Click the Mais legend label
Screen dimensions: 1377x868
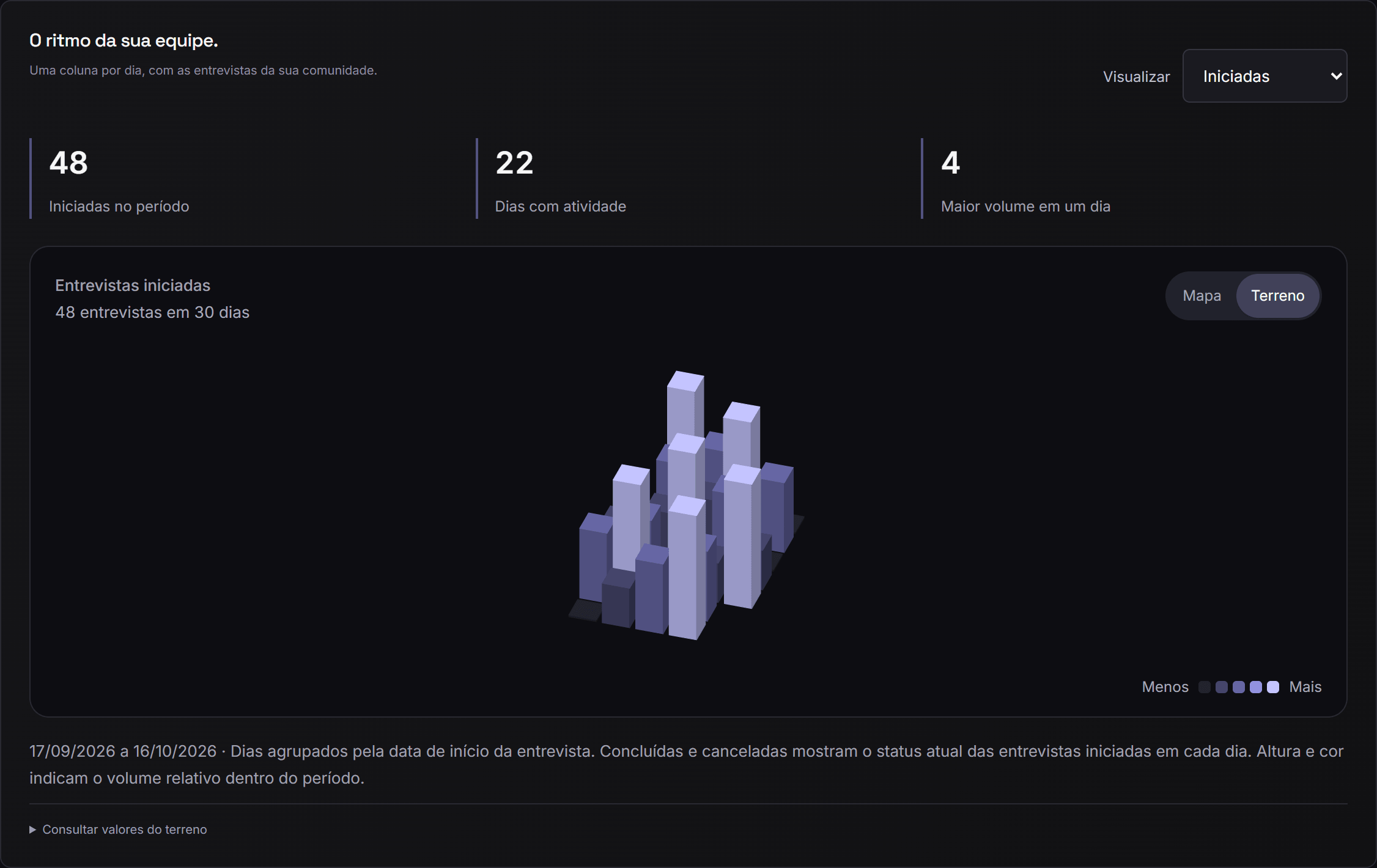tap(1305, 687)
